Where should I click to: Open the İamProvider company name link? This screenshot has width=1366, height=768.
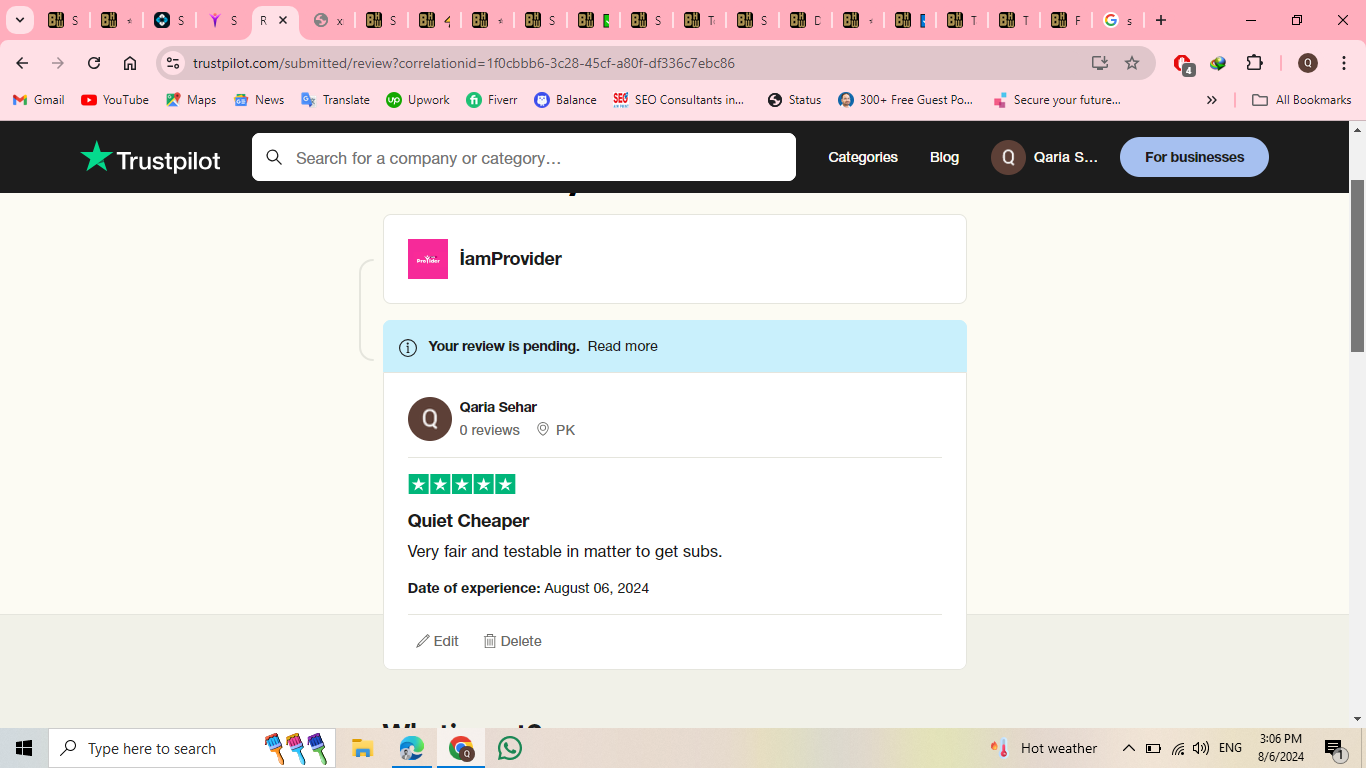point(511,259)
